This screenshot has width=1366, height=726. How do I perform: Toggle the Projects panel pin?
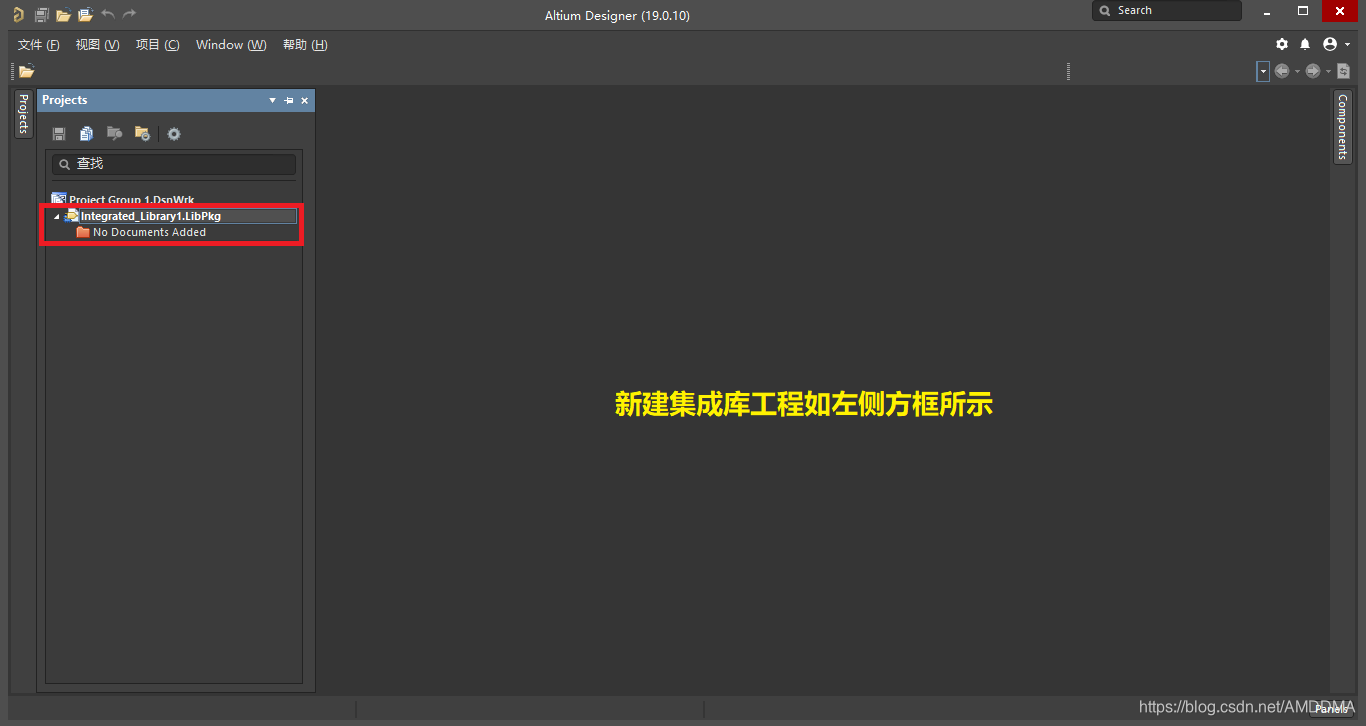(x=289, y=101)
